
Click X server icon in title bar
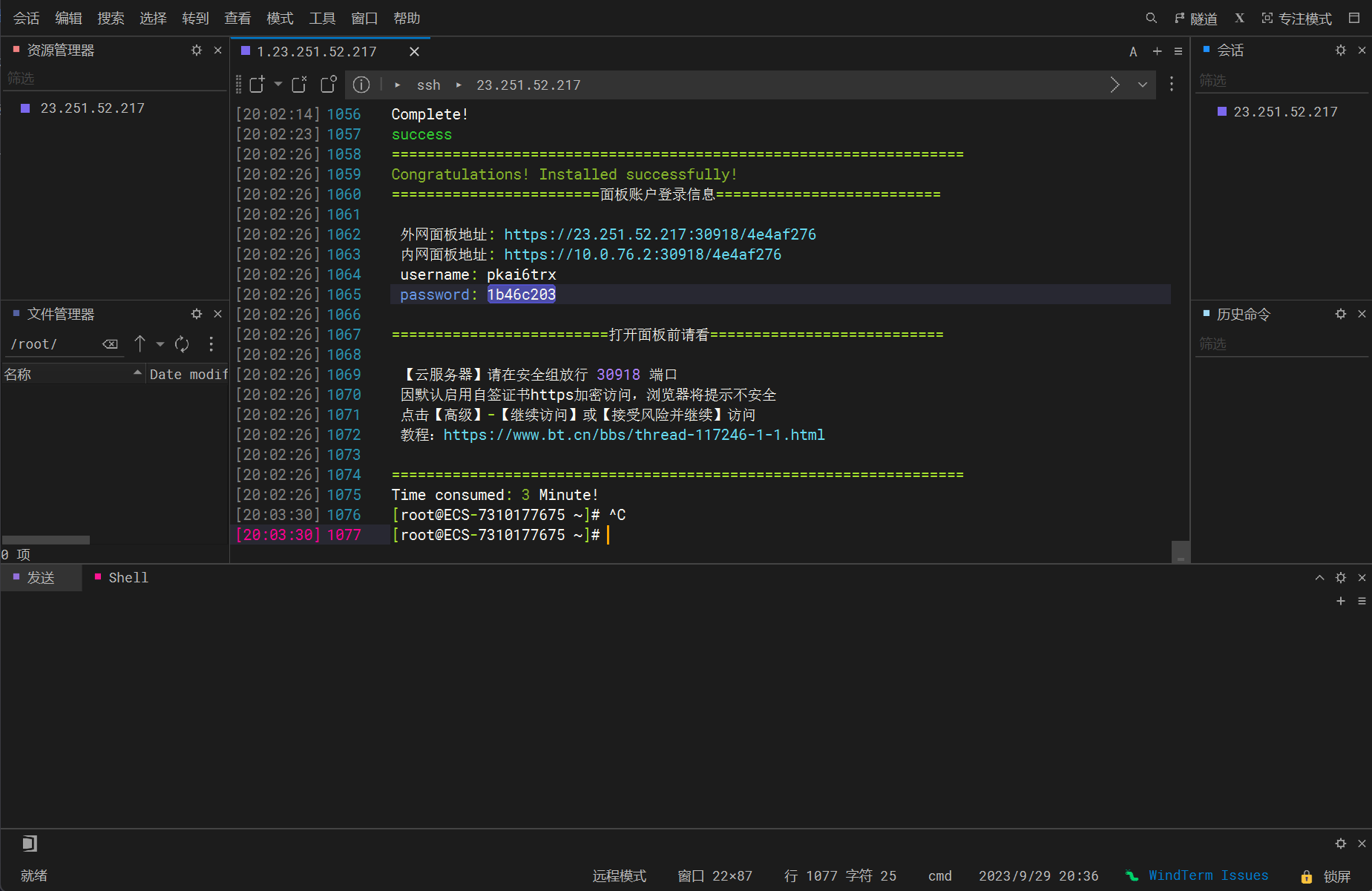coord(1239,18)
